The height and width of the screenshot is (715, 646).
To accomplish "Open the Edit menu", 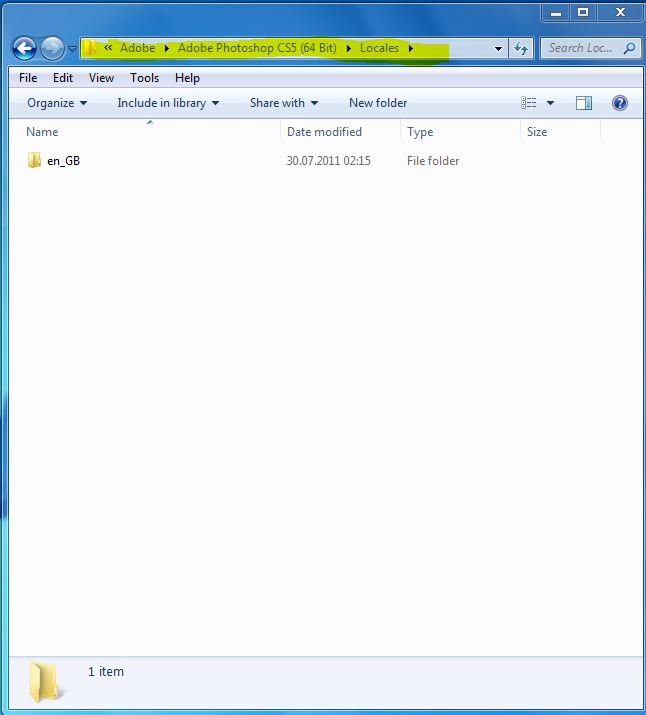I will [x=63, y=78].
